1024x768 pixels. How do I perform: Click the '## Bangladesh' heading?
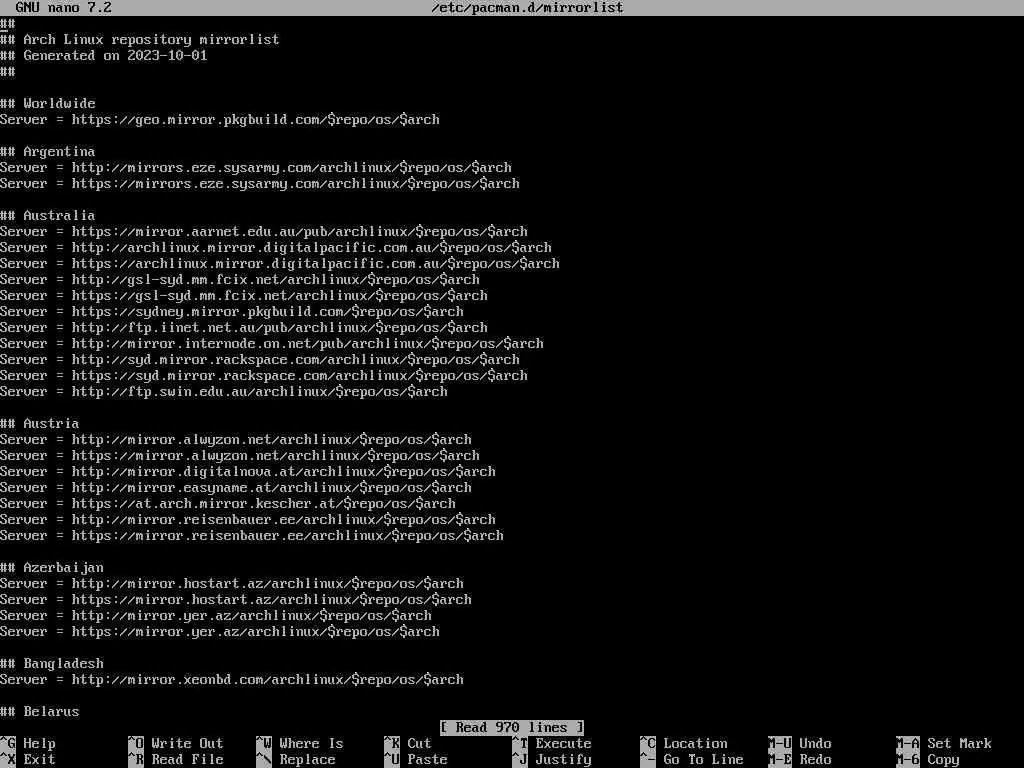click(x=52, y=664)
